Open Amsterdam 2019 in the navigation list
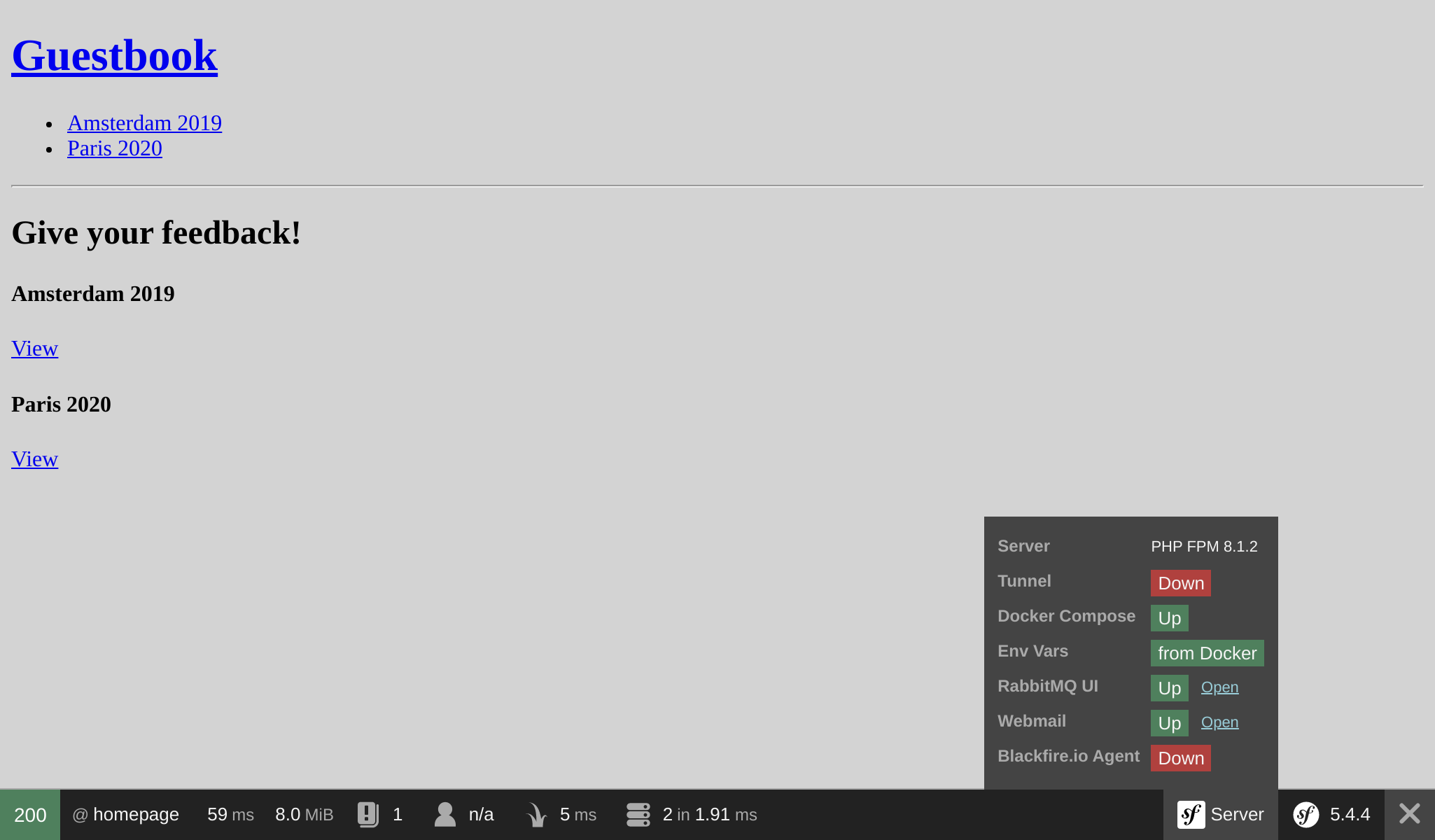 (x=144, y=123)
